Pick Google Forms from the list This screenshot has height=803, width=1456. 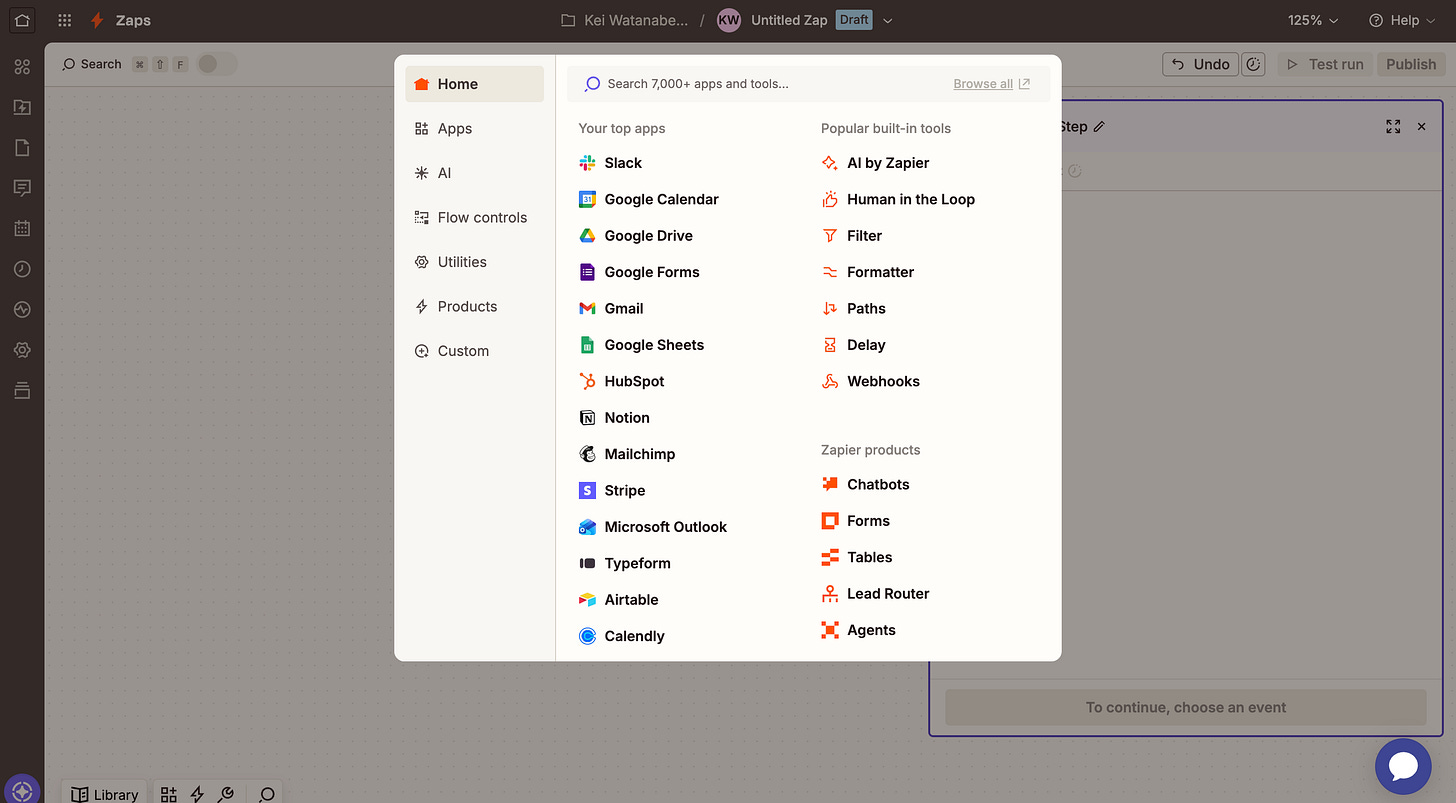[x=639, y=272]
